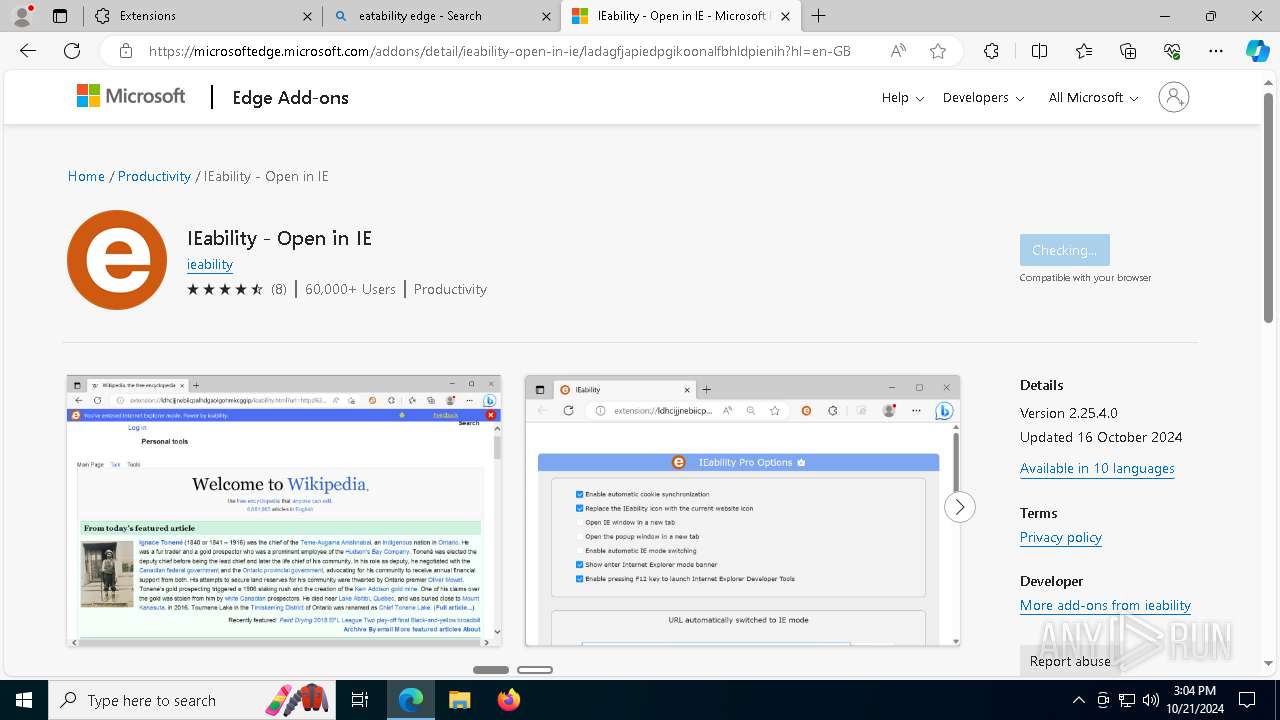Switch to the Extensions tab
Image resolution: width=1280 pixels, height=720 pixels.
point(201,16)
